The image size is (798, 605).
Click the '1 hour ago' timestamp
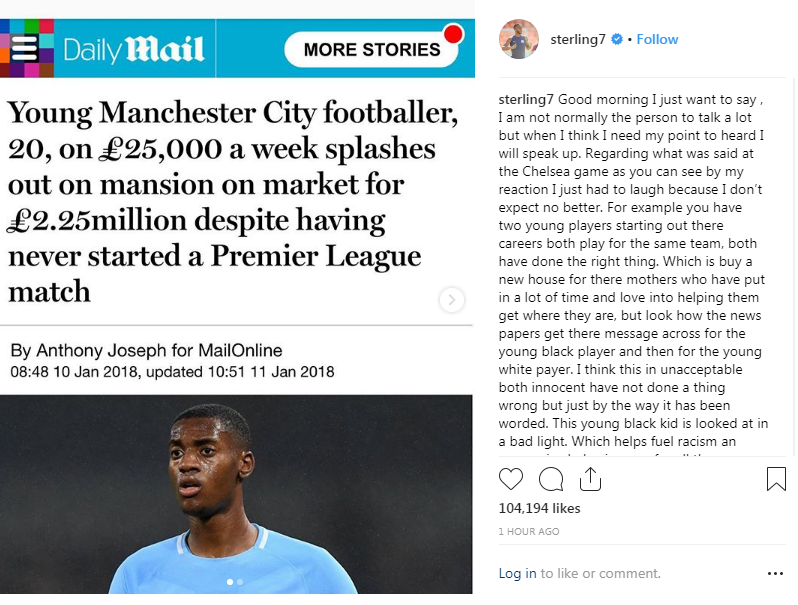pyautogui.click(x=529, y=532)
